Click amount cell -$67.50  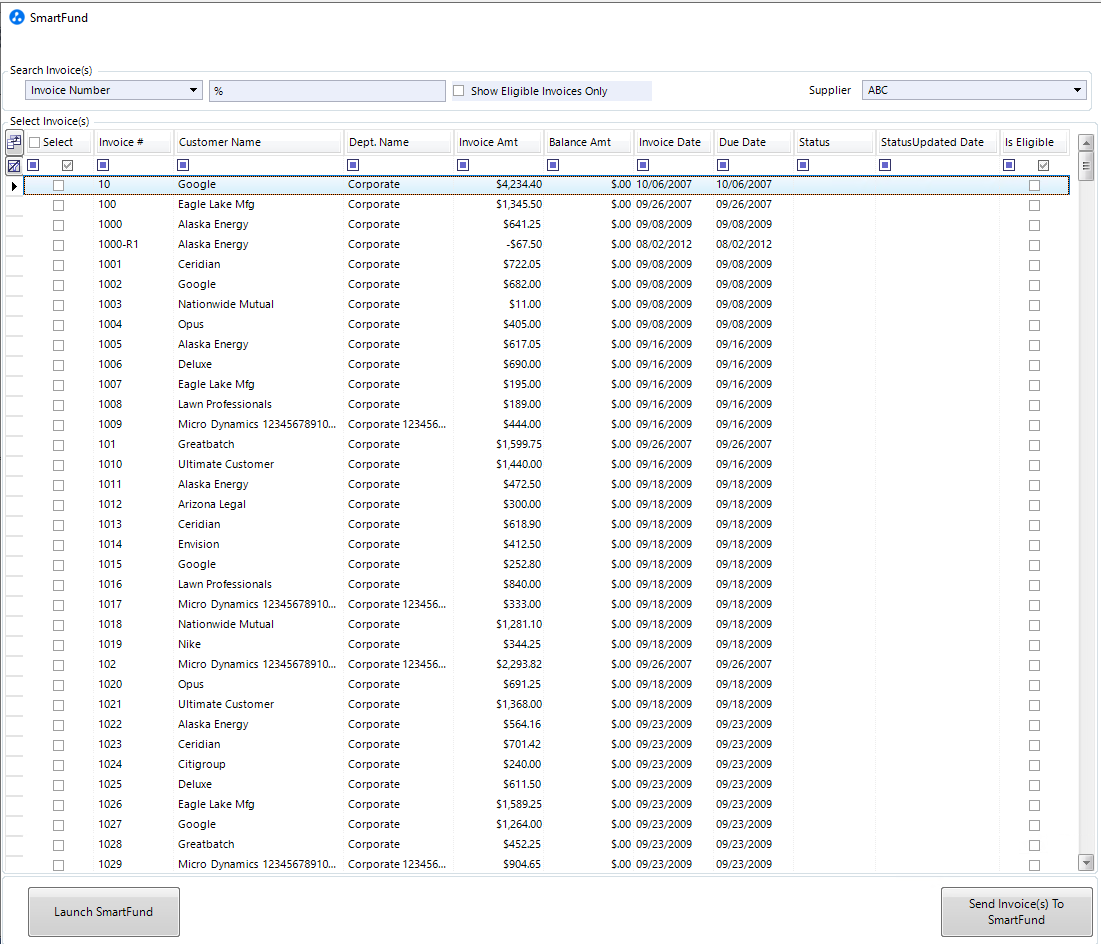[499, 244]
